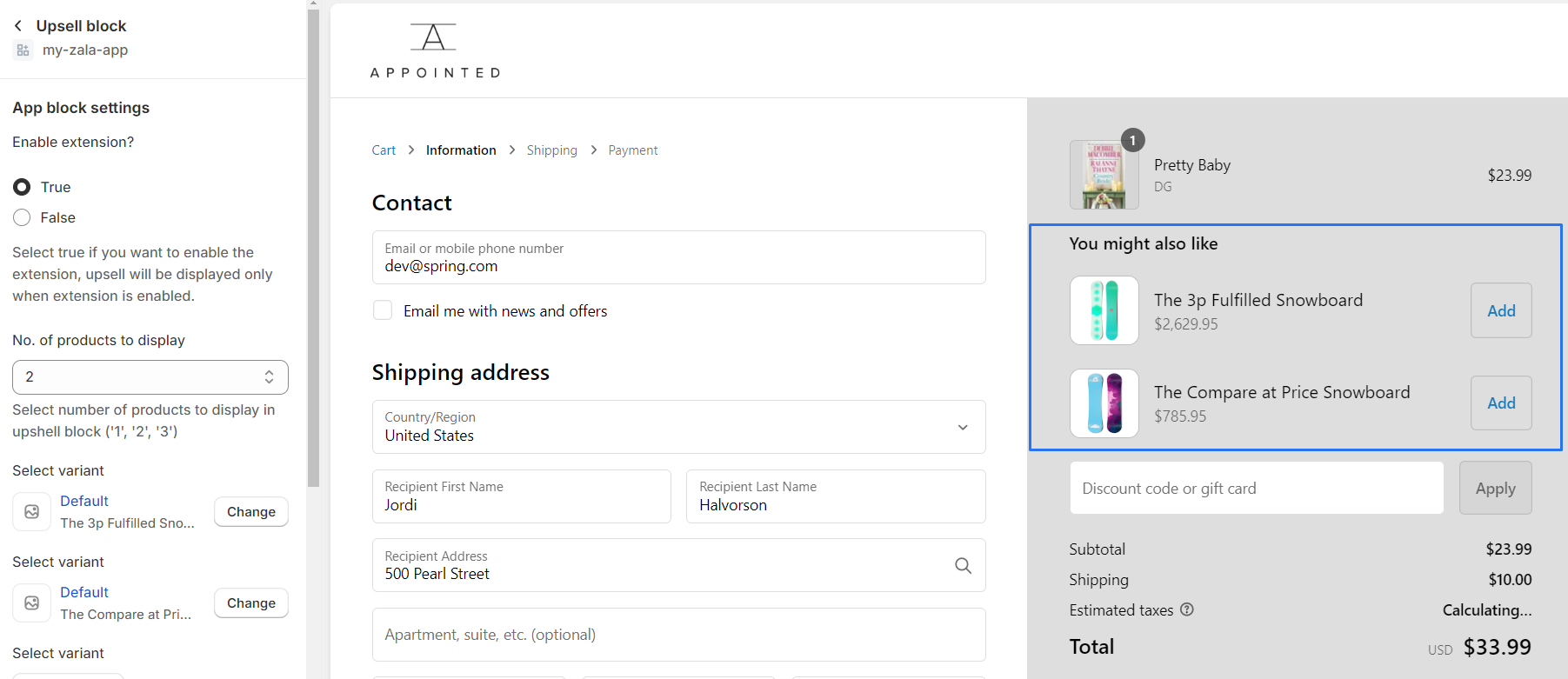
Task: Click the $10.00 shipping amount
Action: [1510, 580]
